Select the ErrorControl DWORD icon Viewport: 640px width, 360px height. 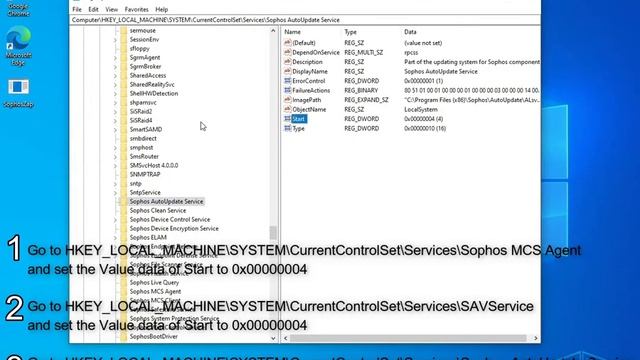point(287,81)
